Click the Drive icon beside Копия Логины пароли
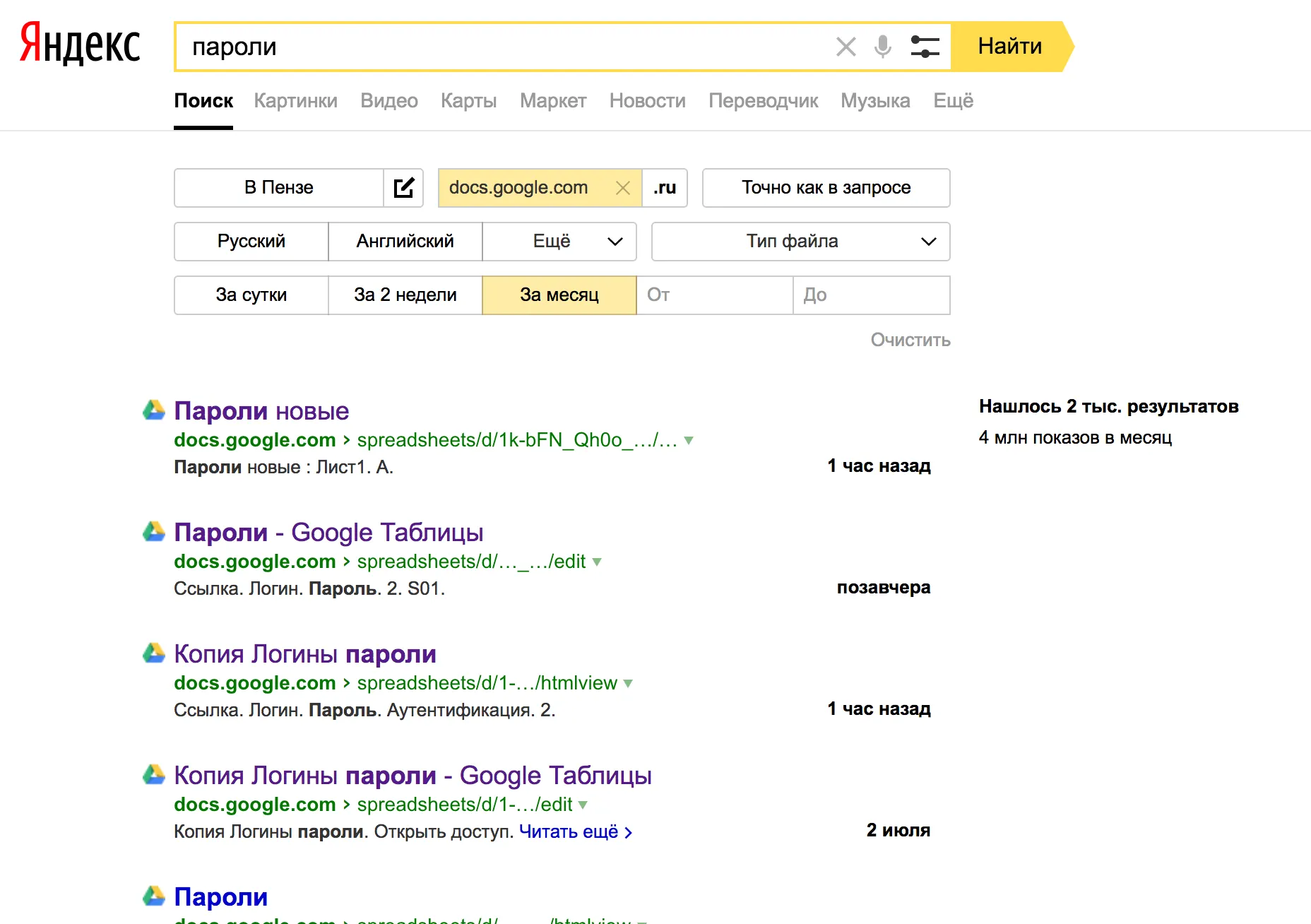This screenshot has height=924, width=1311. (x=154, y=653)
